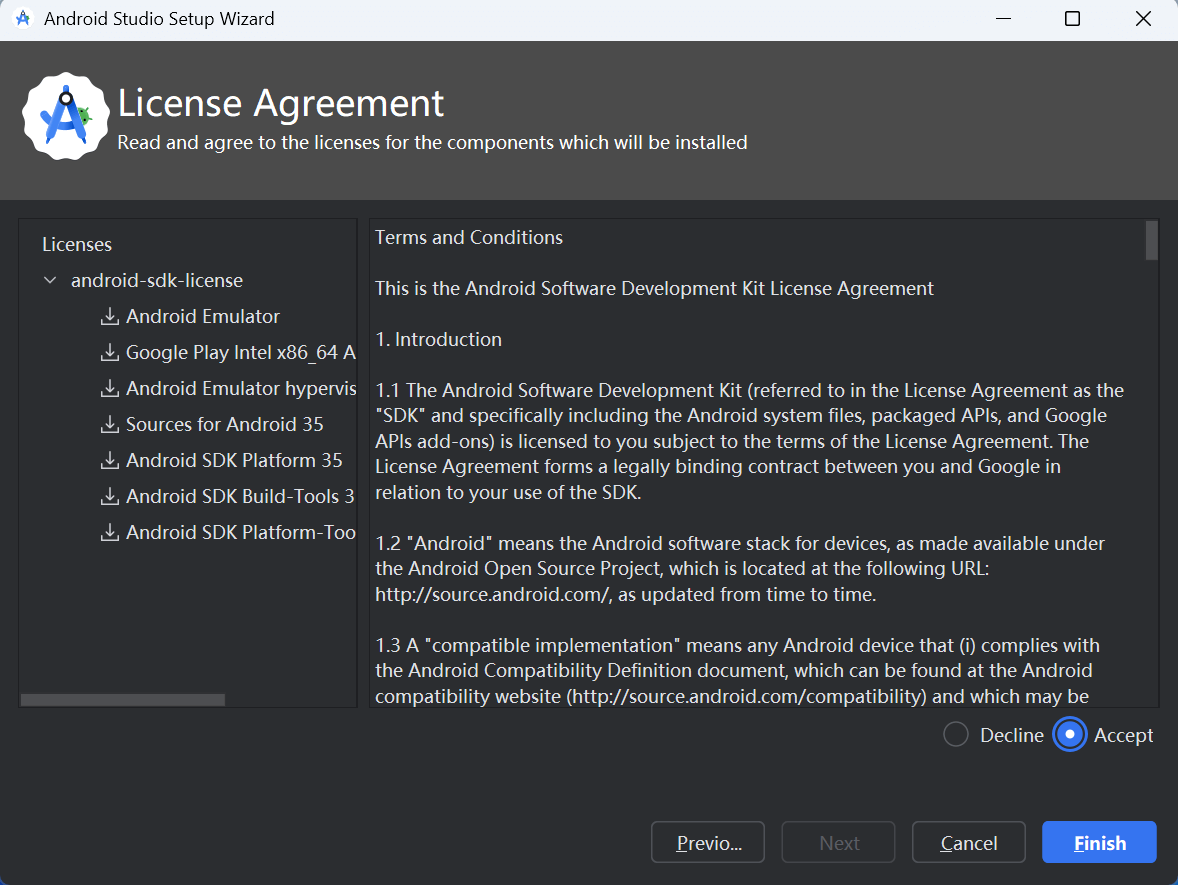Viewport: 1178px width, 885px height.
Task: Close the Setup Wizard window
Action: tap(1143, 19)
